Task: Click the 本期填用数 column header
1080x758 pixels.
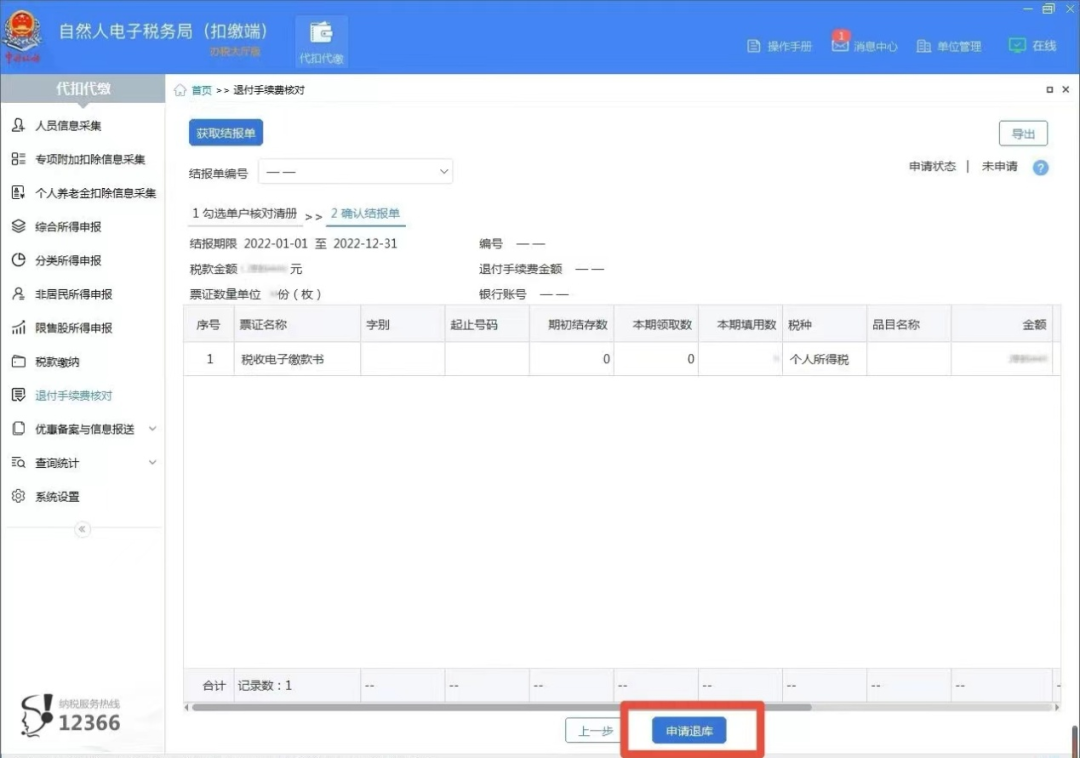Action: pyautogui.click(x=740, y=324)
